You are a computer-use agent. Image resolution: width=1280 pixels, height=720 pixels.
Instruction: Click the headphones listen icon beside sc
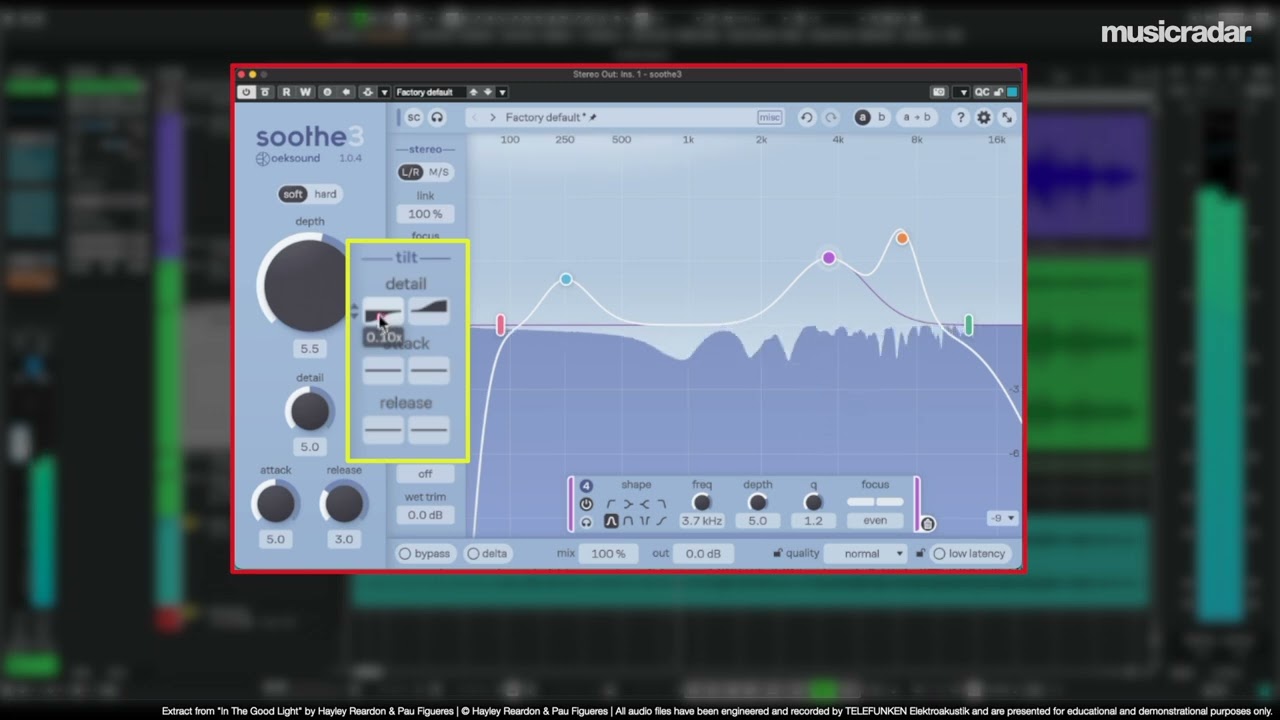pyautogui.click(x=437, y=117)
